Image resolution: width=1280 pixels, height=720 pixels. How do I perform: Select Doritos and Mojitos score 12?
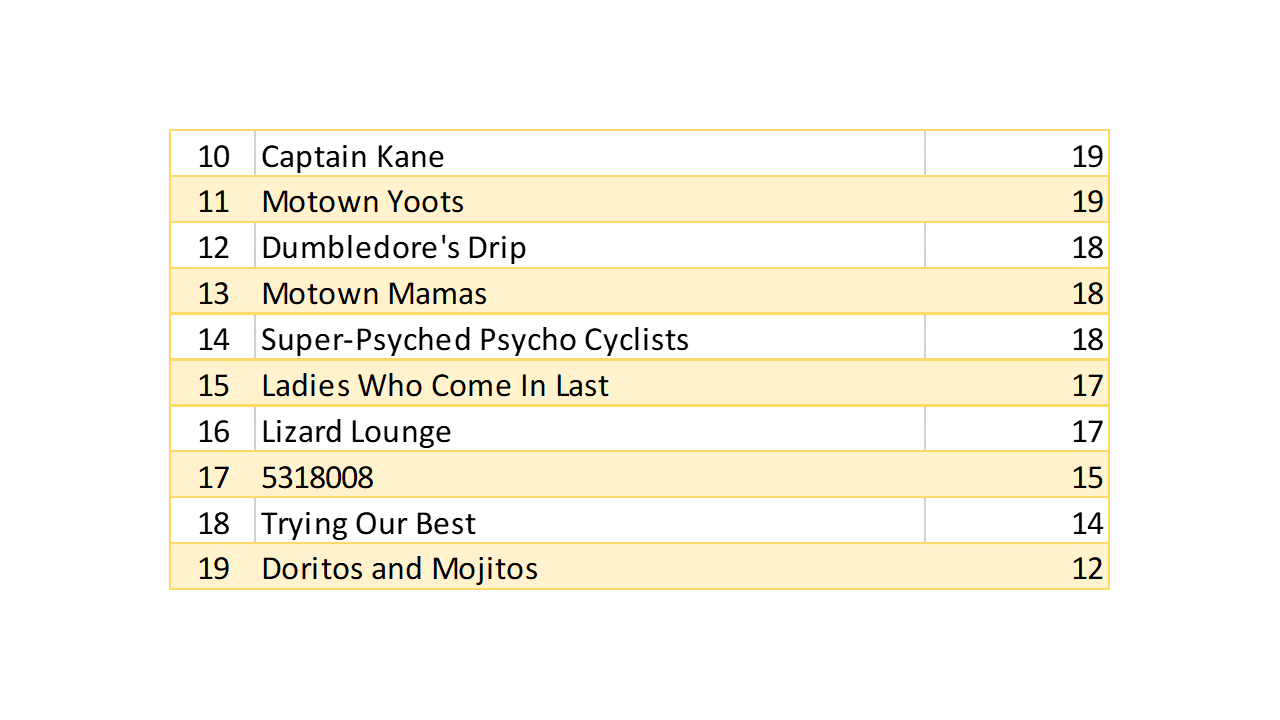point(1086,569)
